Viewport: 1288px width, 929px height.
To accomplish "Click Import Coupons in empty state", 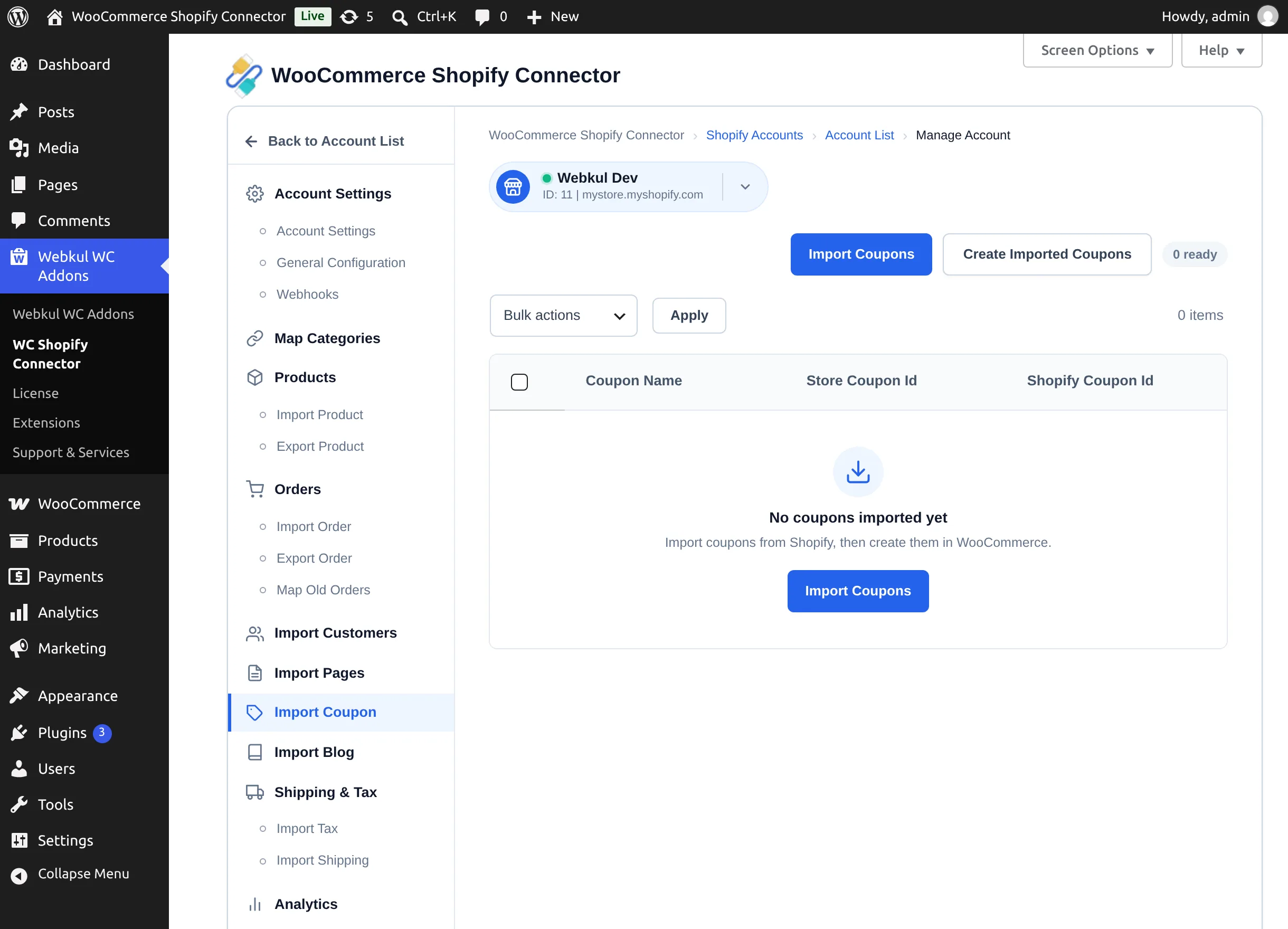I will tap(858, 591).
